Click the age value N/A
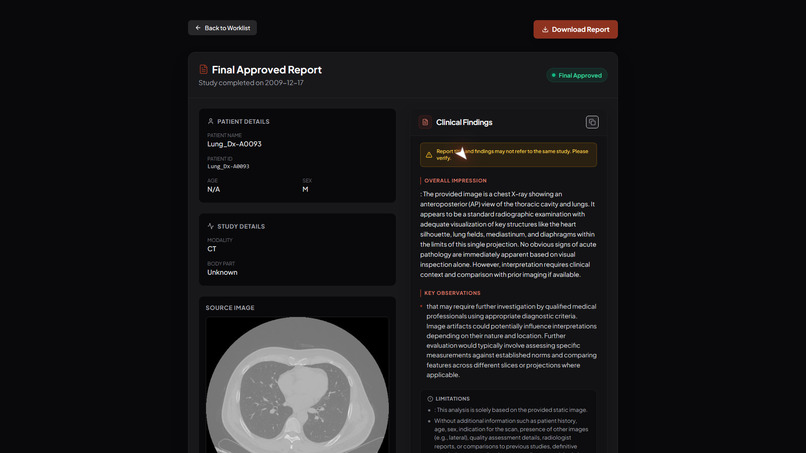This screenshot has height=453, width=806. (x=213, y=189)
